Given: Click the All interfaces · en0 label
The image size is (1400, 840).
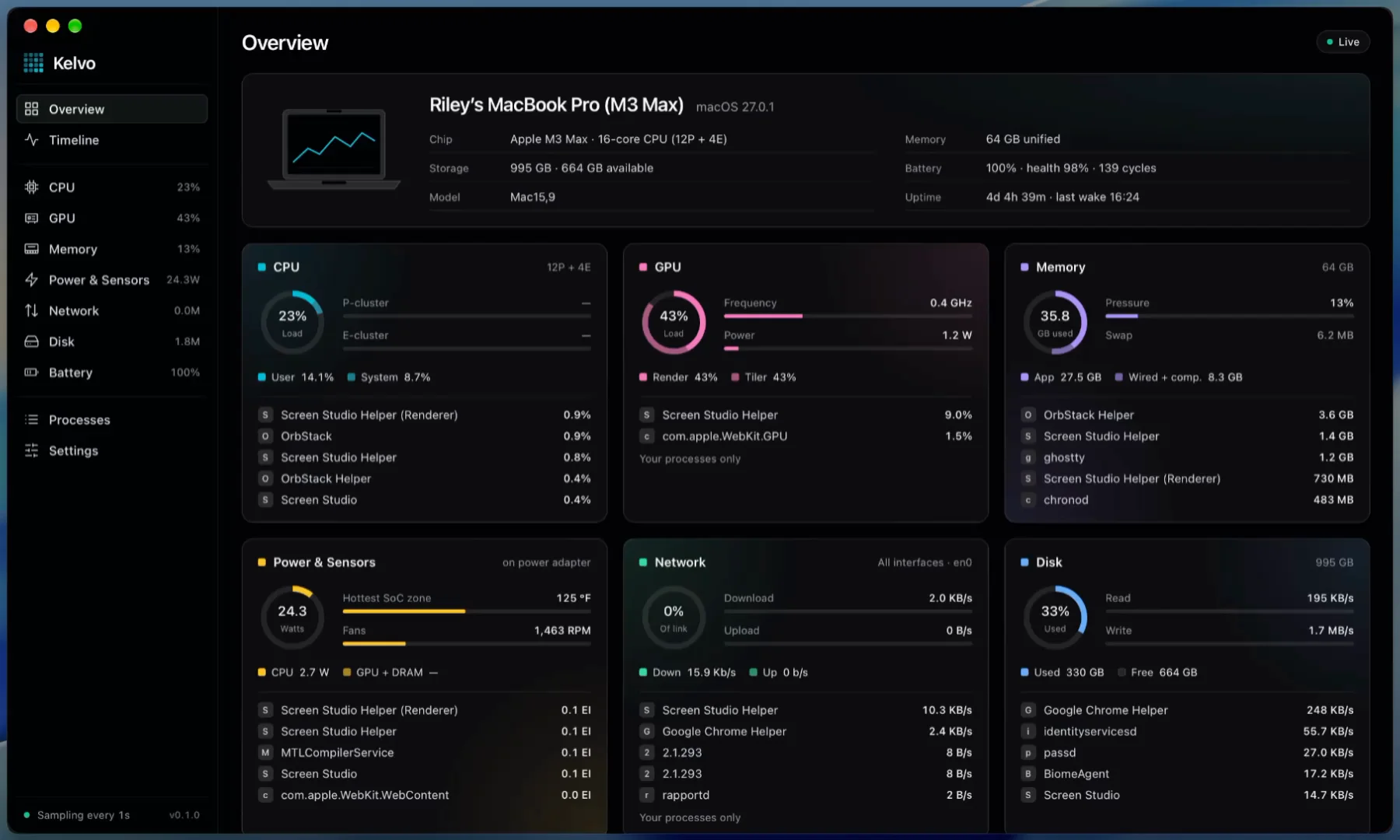Looking at the screenshot, I should [924, 562].
